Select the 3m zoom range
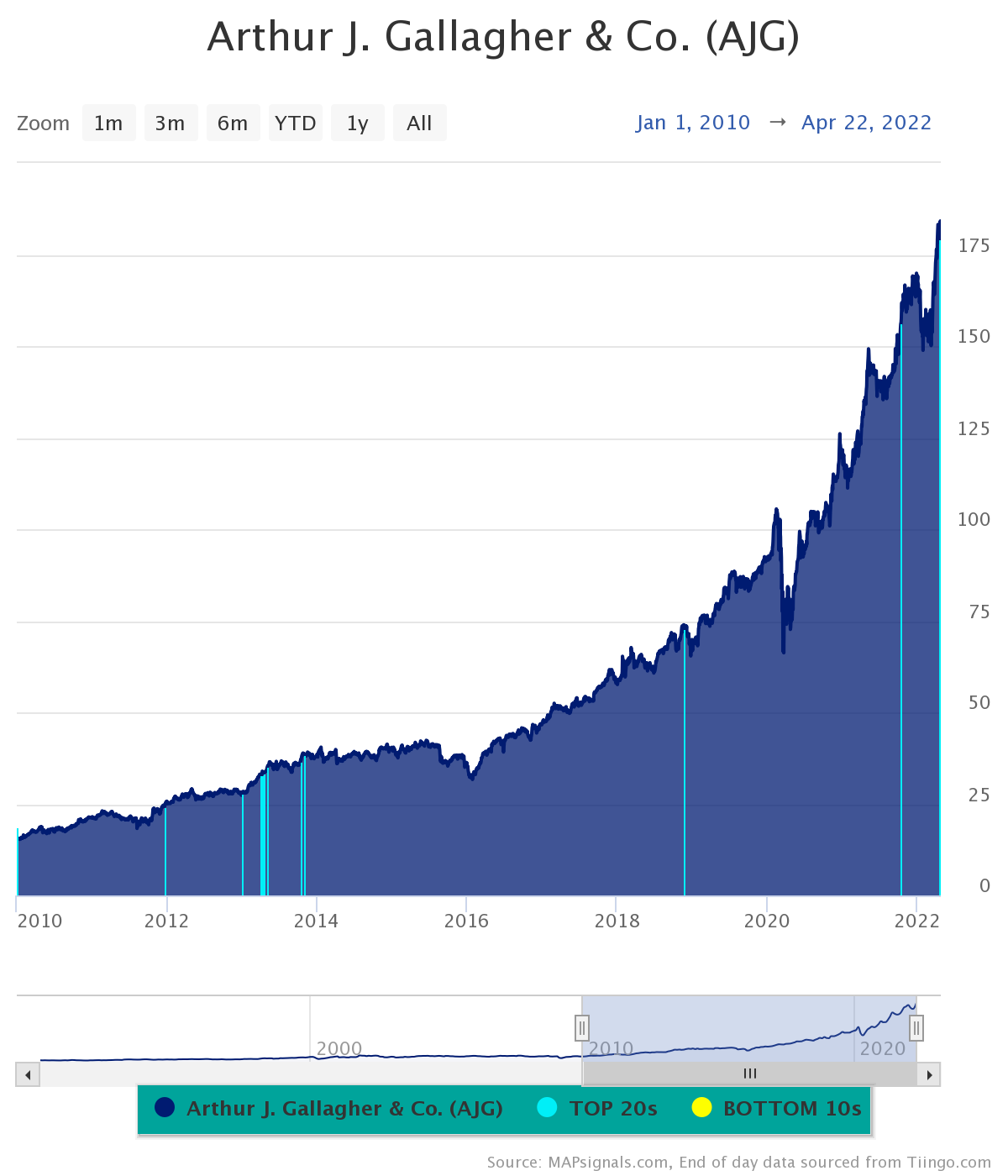1008x1176 pixels. pos(171,123)
